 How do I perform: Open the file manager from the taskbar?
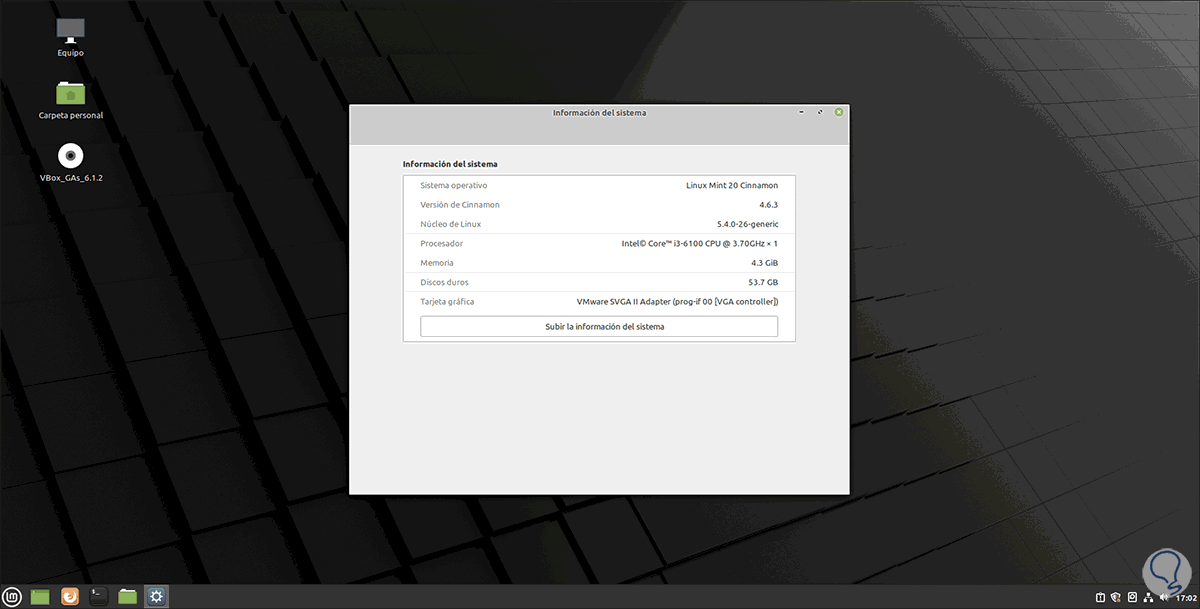click(126, 596)
